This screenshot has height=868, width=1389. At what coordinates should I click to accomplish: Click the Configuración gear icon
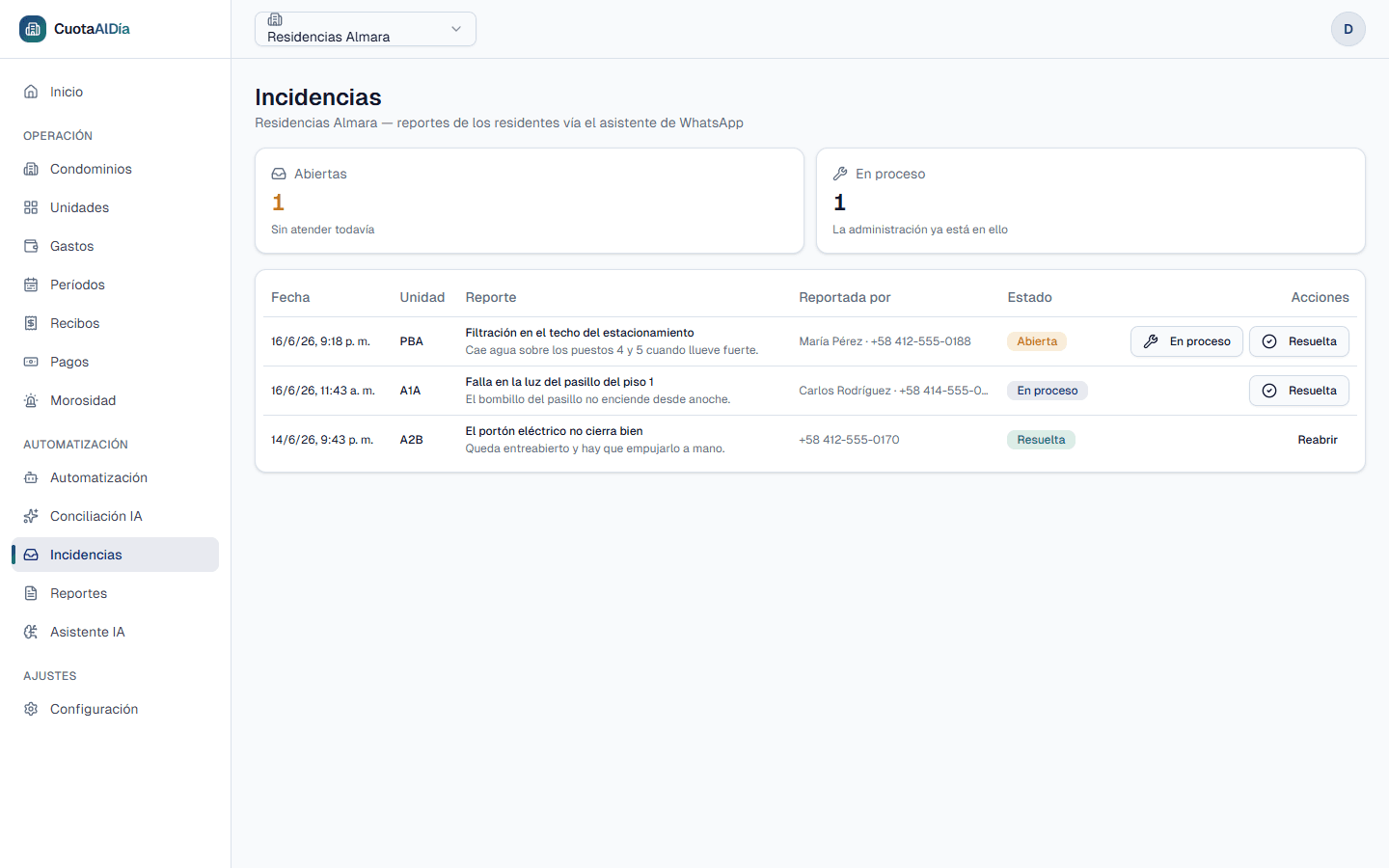[x=31, y=709]
